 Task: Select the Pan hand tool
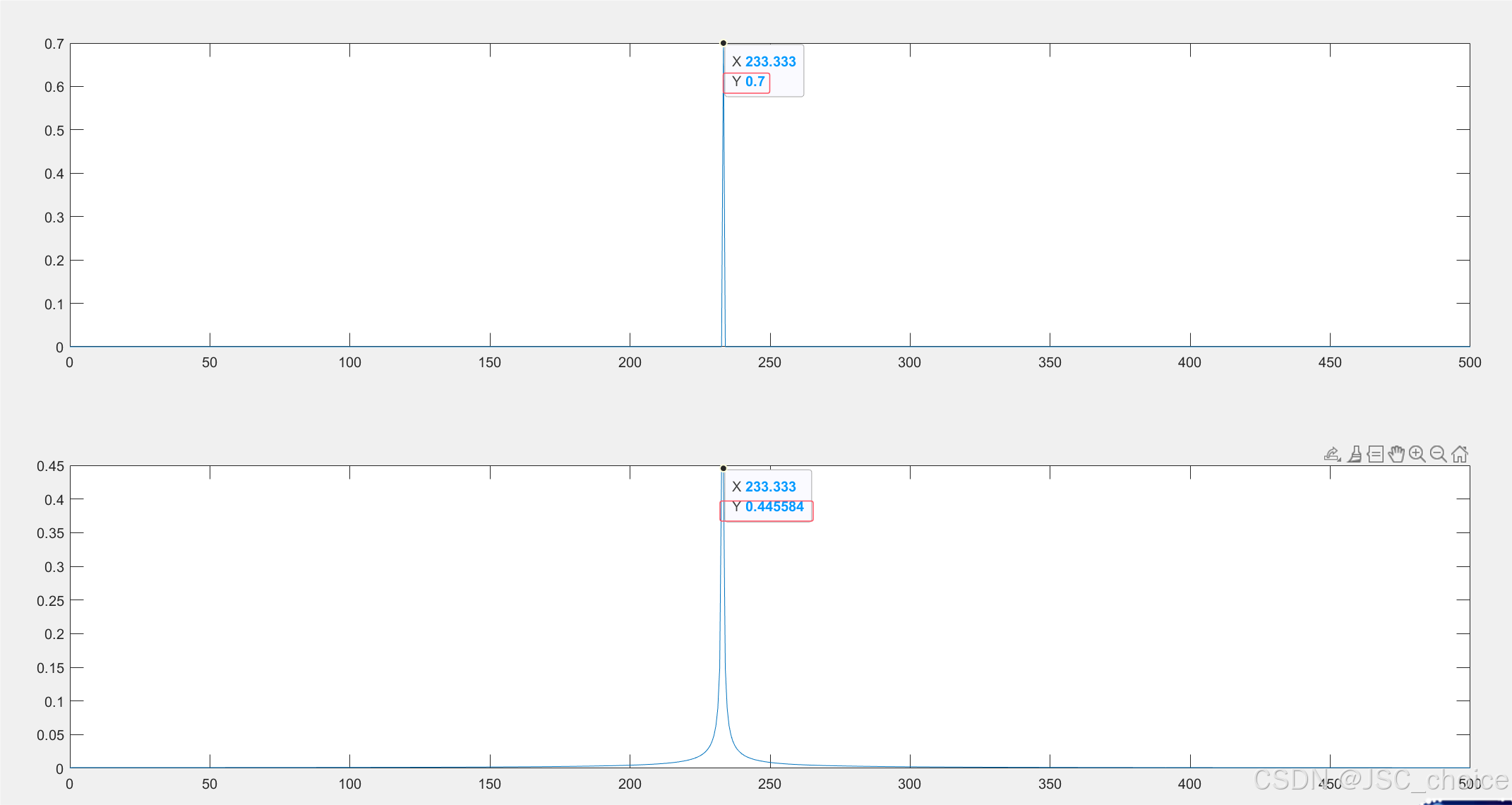pyautogui.click(x=1396, y=454)
